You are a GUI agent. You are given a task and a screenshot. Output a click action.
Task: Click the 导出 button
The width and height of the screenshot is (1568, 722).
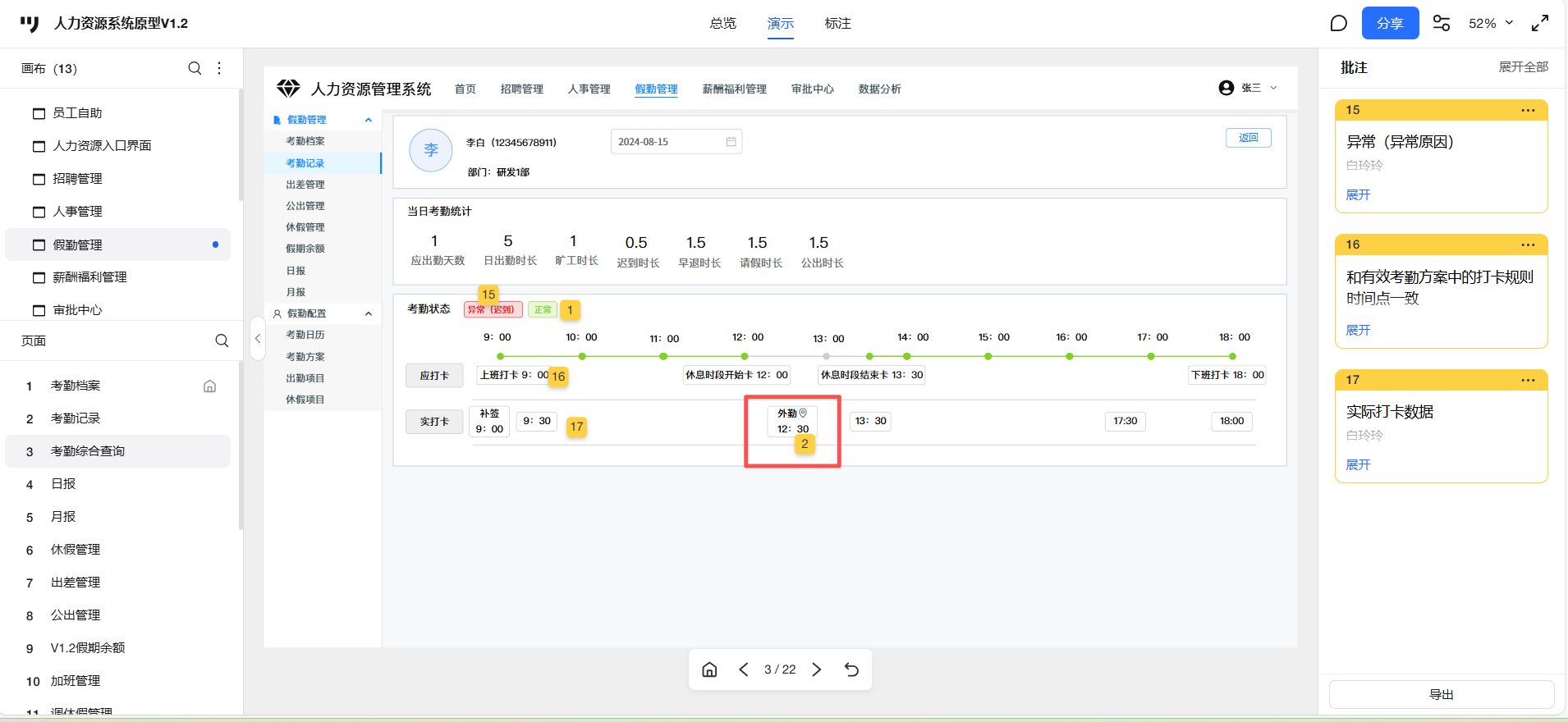tap(1442, 694)
